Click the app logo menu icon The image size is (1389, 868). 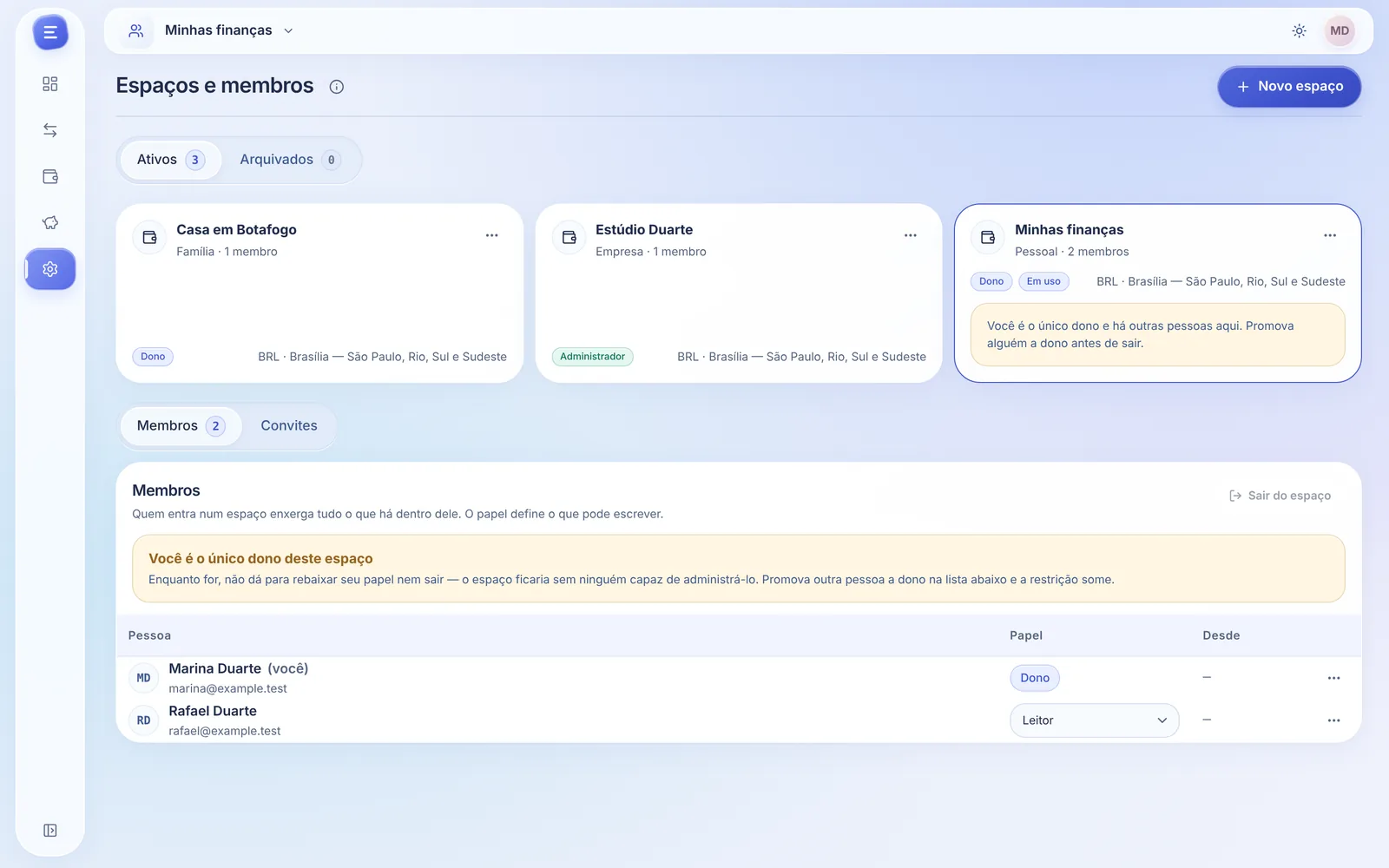(x=50, y=33)
